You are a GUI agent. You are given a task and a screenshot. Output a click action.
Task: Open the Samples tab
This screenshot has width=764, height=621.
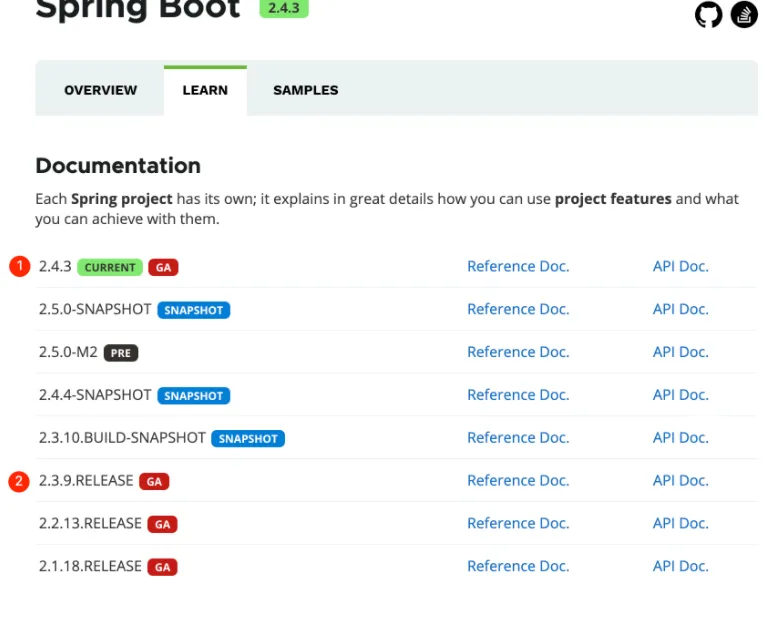pyautogui.click(x=306, y=90)
